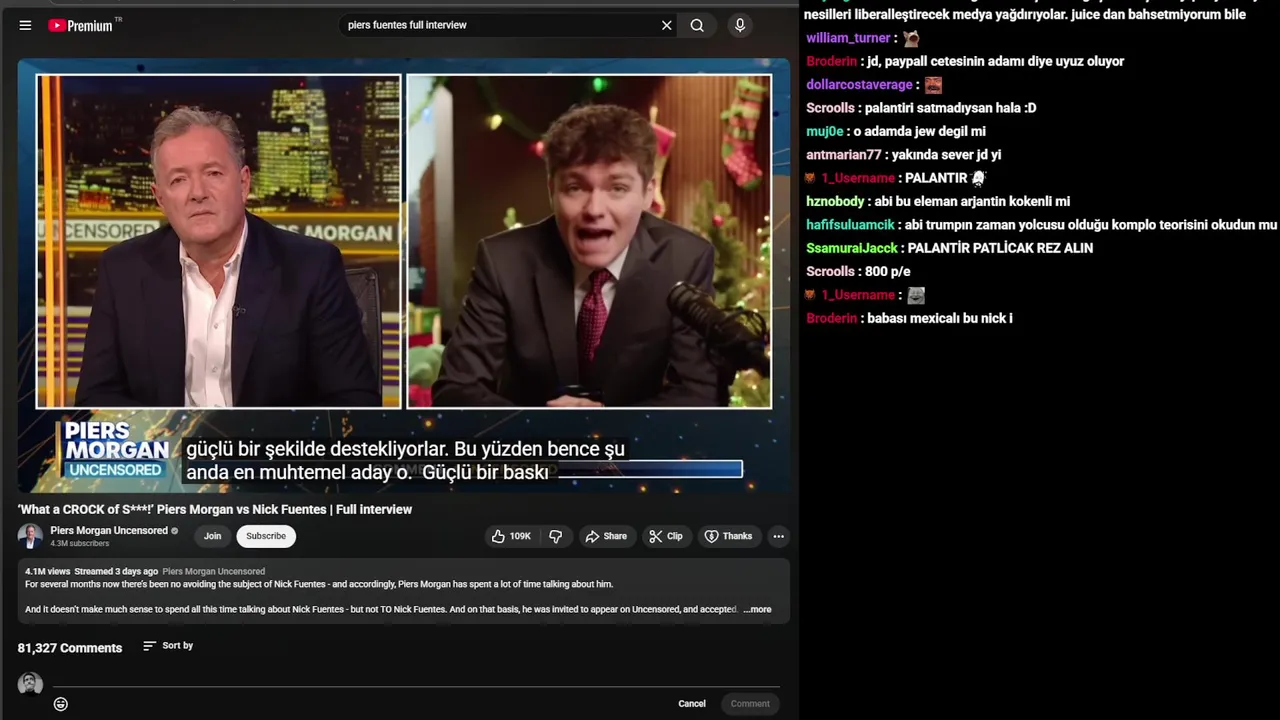
Task: Open Piers Morgan Uncensored channel name link
Action: (x=109, y=530)
